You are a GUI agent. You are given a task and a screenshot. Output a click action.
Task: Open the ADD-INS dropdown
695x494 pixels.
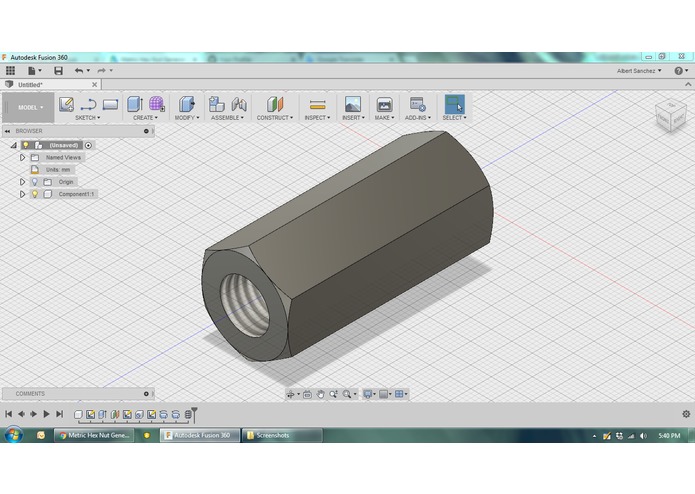coord(418,118)
